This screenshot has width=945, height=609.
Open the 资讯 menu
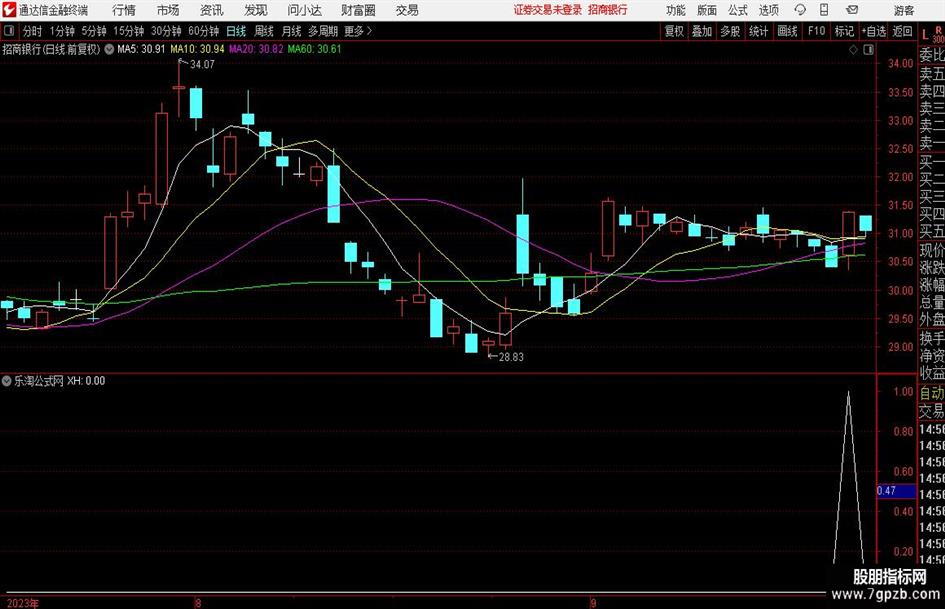pyautogui.click(x=212, y=10)
